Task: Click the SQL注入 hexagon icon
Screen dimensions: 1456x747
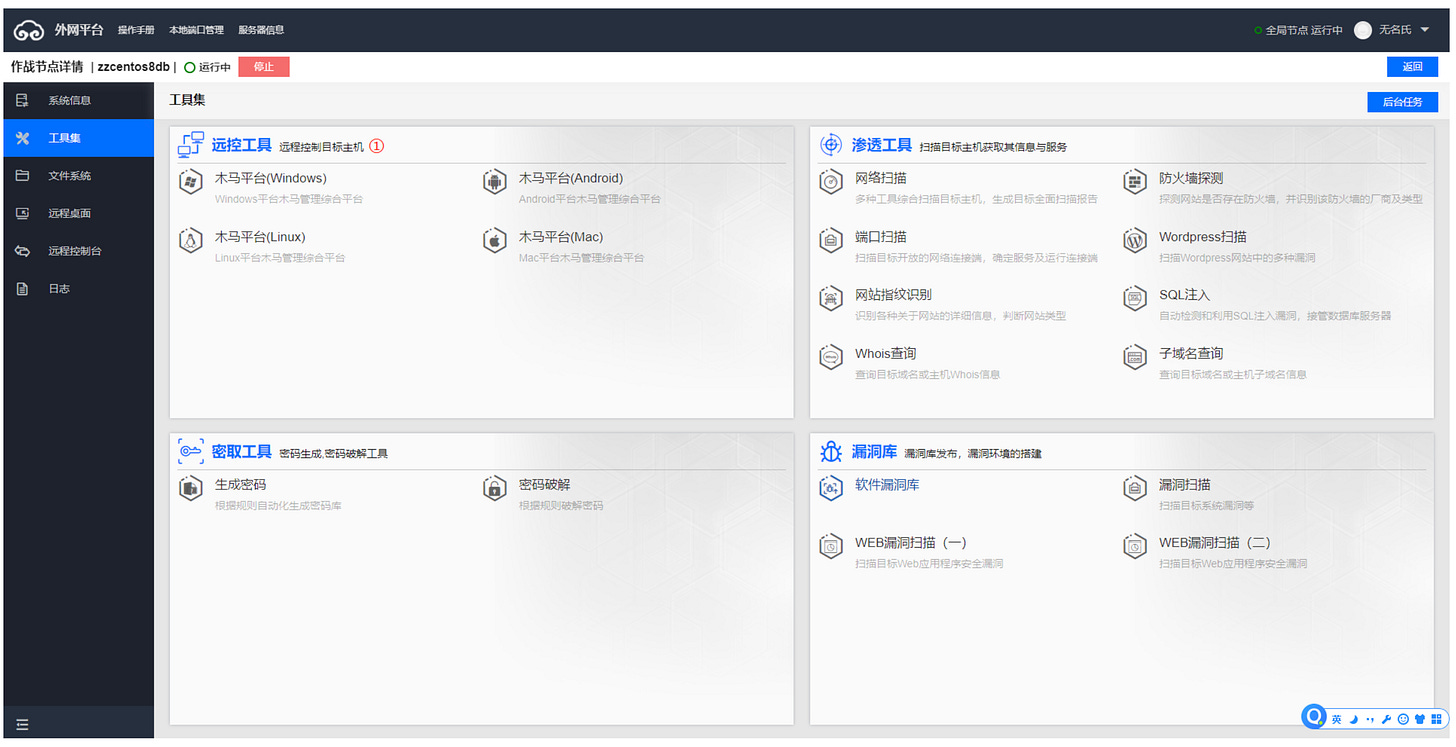Action: click(x=1134, y=299)
